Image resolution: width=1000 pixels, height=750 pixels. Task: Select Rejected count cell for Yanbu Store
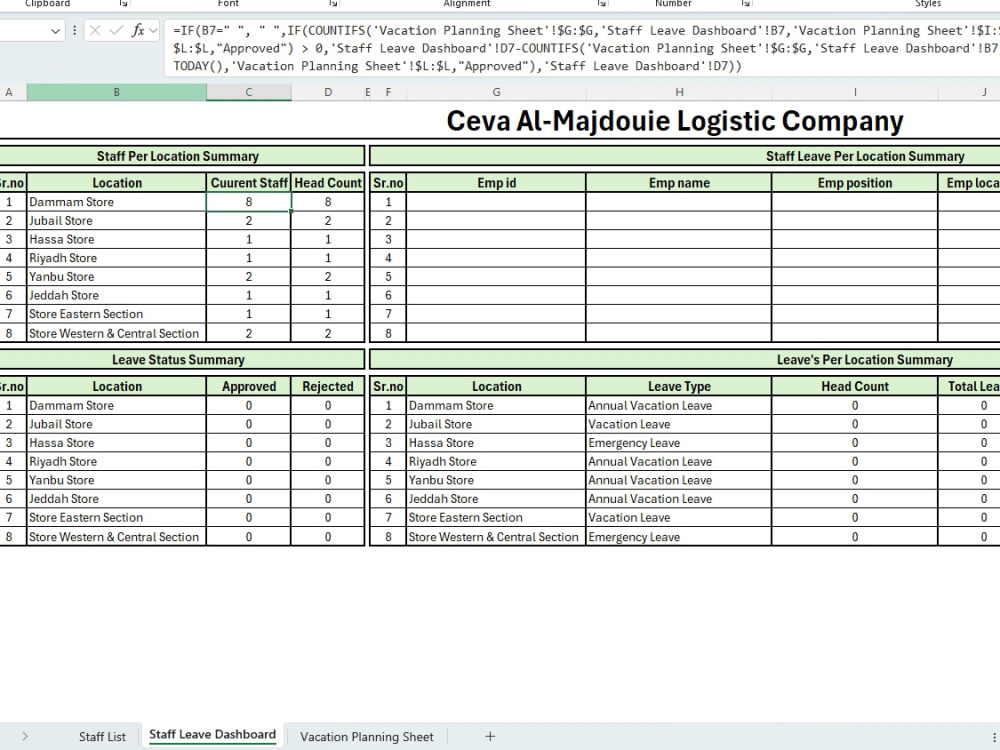328,480
